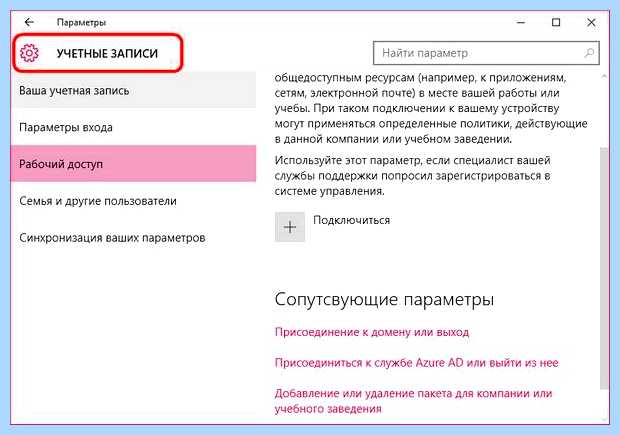Viewport: 620px width, 435px height.
Task: Open Присоединиться к службе Azure AD link
Action: (x=416, y=363)
